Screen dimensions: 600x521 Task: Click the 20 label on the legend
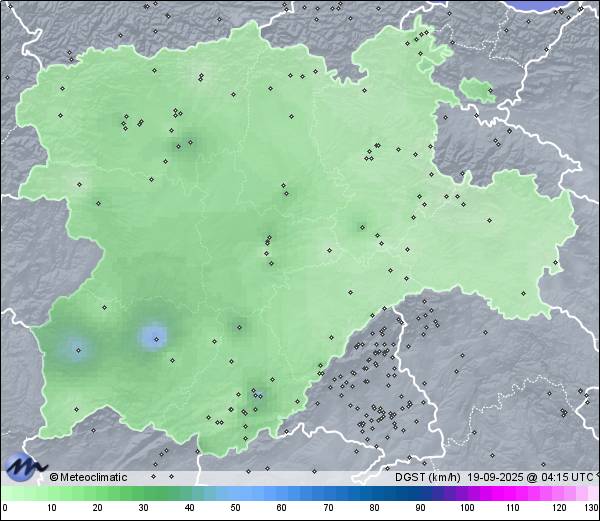[x=98, y=508]
